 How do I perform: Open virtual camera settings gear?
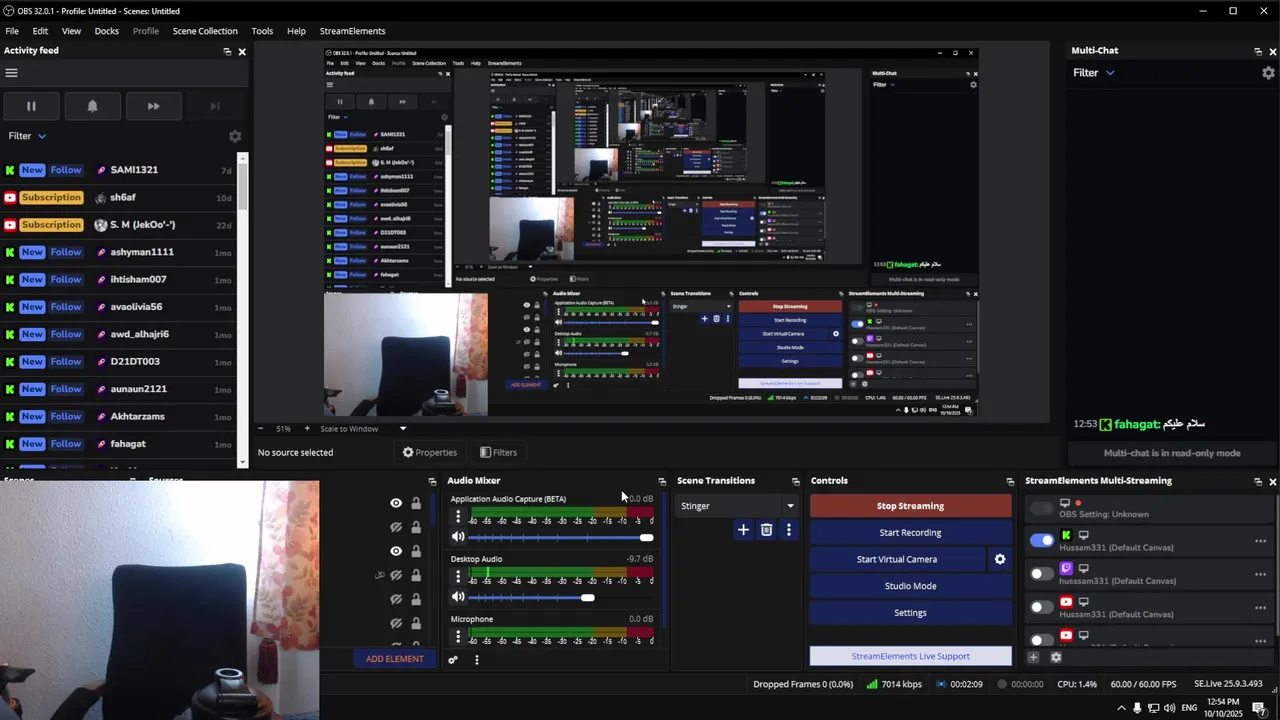(999, 559)
